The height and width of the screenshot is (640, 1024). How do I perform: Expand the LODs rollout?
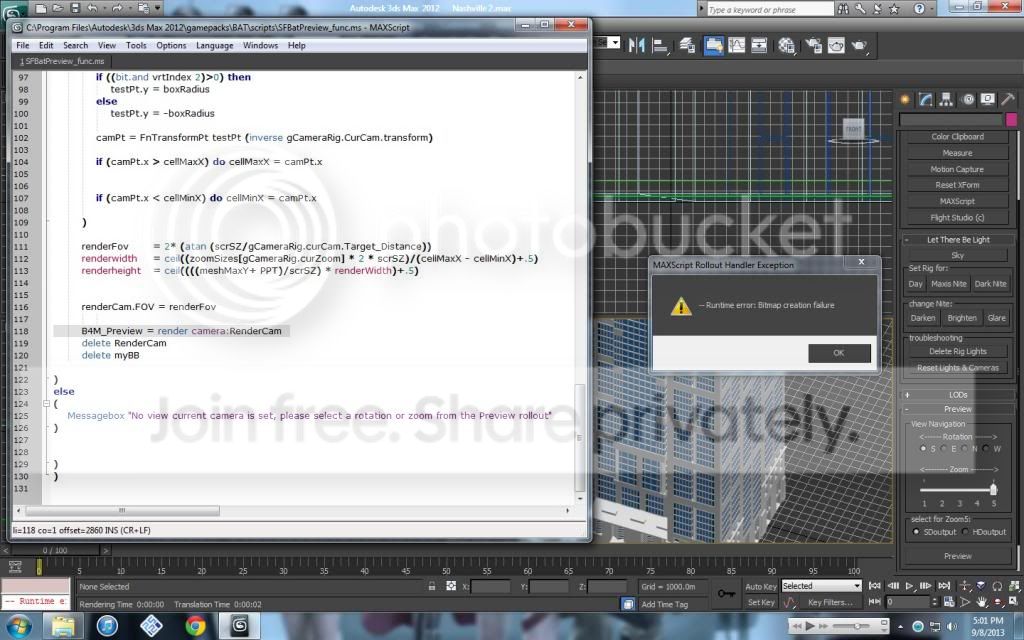coord(958,394)
